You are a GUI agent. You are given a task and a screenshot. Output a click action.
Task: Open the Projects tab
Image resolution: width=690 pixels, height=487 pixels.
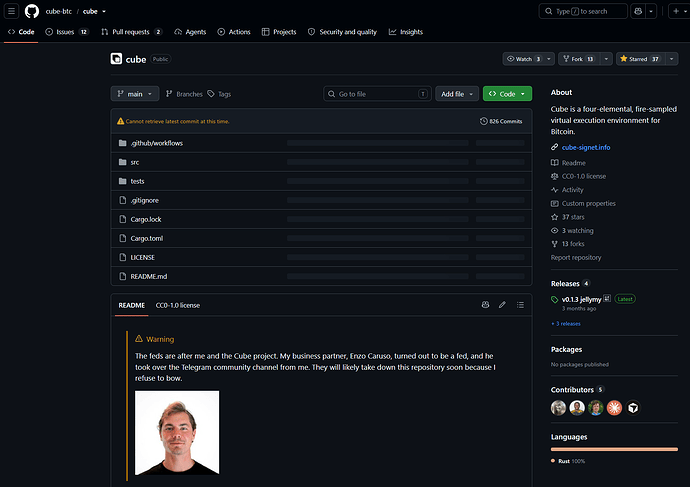click(279, 32)
